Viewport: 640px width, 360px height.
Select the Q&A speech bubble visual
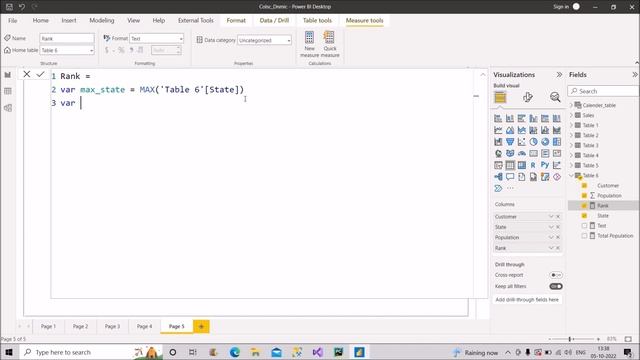click(510, 177)
